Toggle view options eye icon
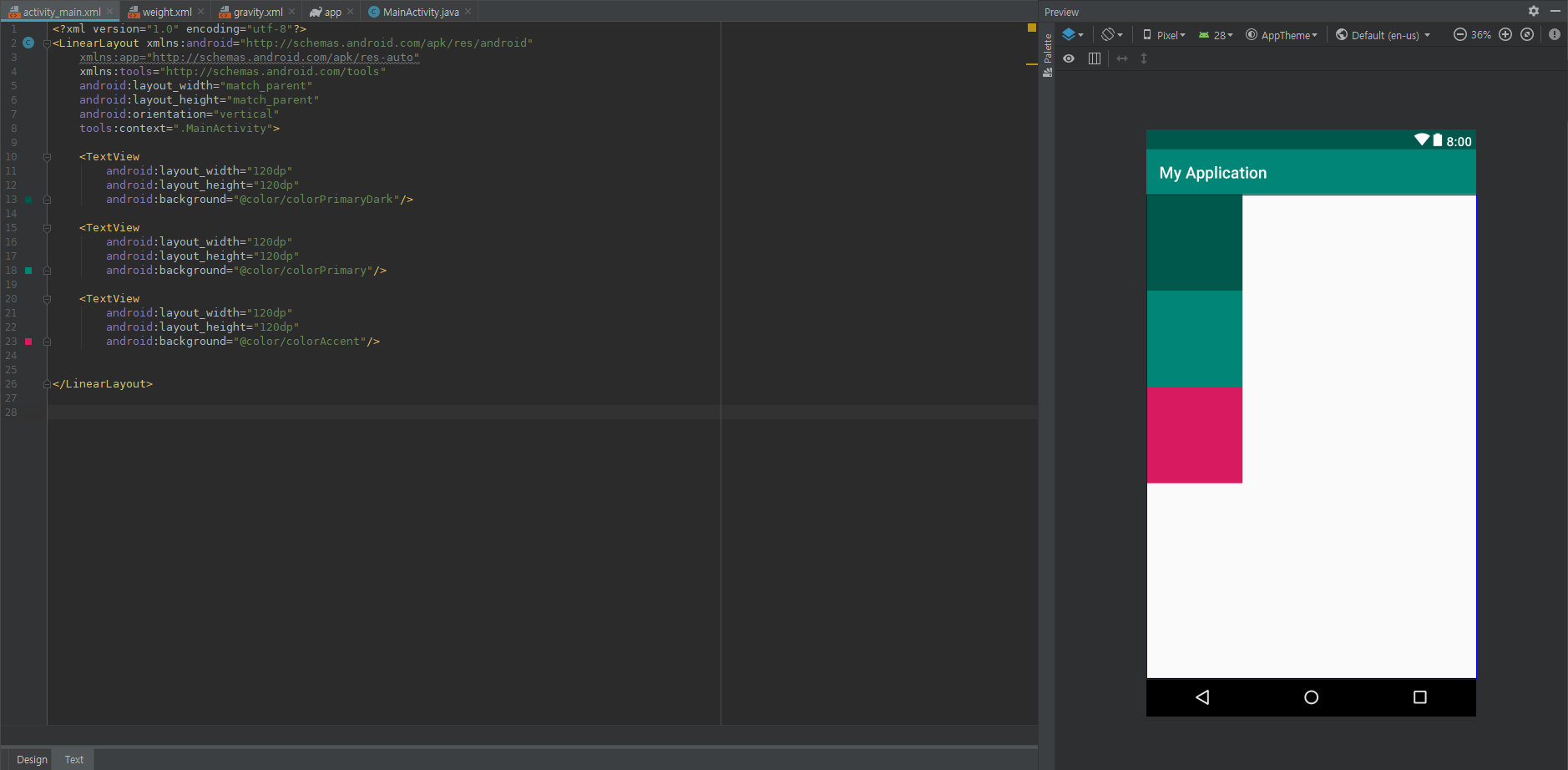Viewport: 1568px width, 770px height. [1069, 58]
